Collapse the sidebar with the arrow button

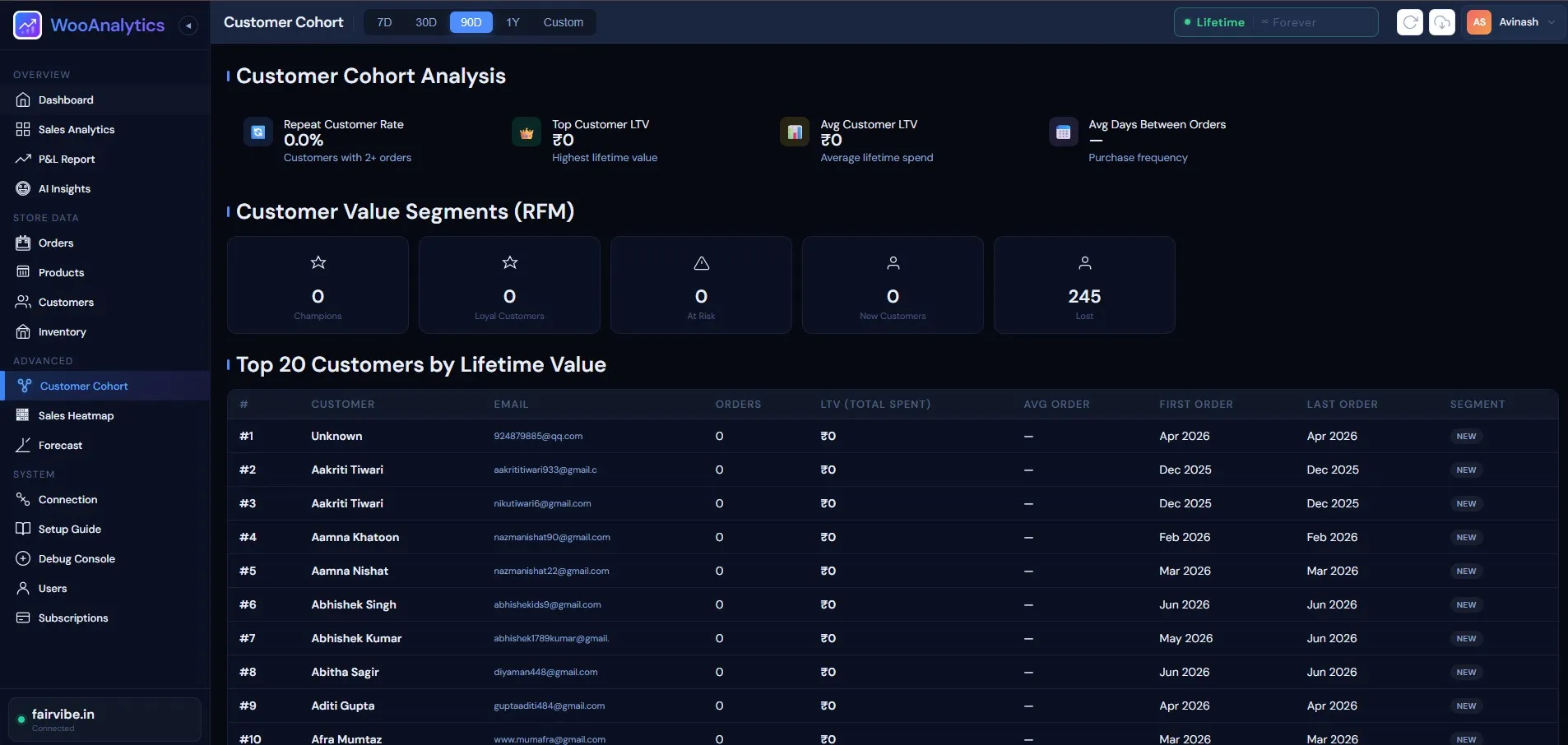tap(188, 25)
